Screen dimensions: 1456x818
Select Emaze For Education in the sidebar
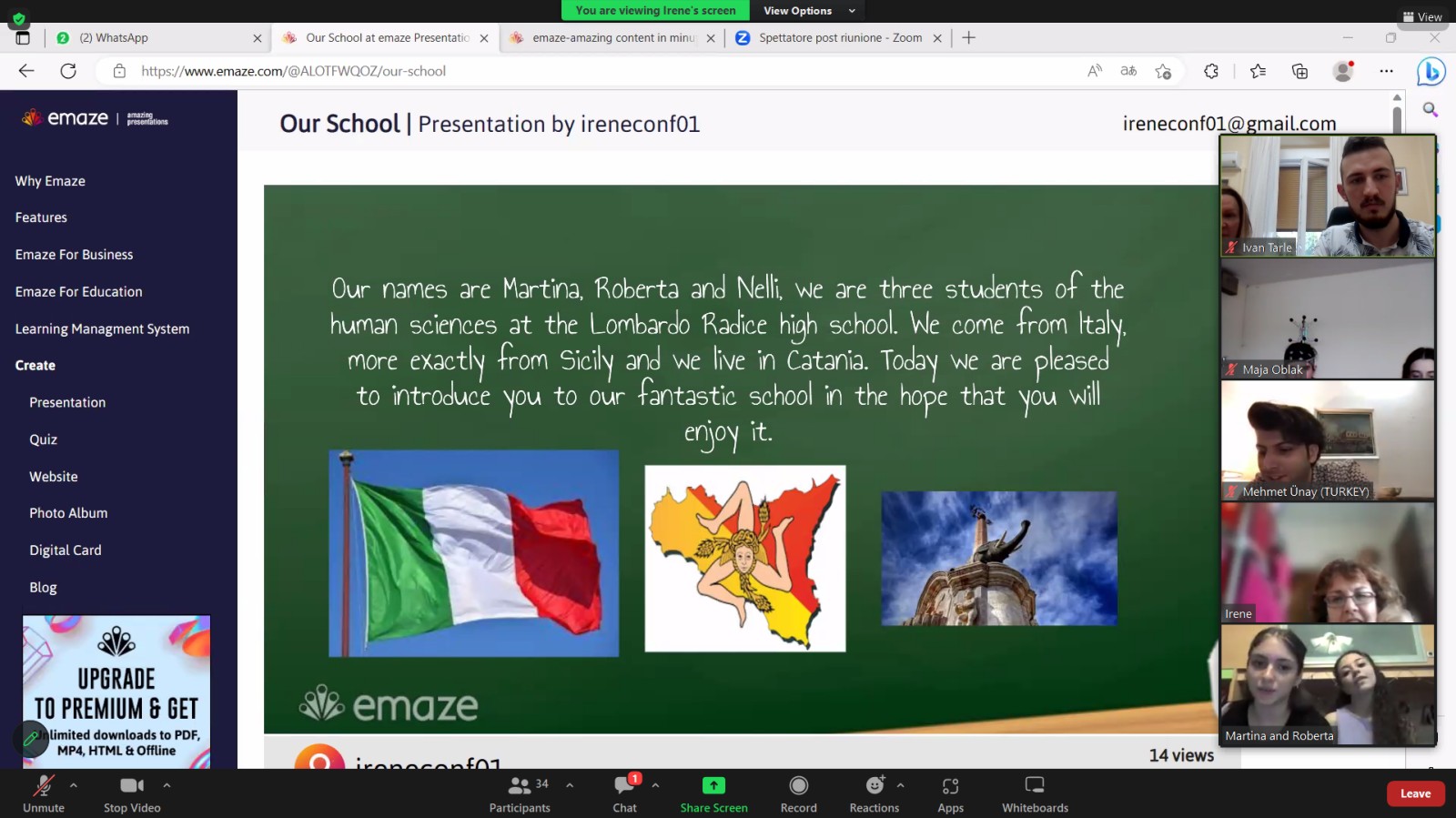(78, 292)
